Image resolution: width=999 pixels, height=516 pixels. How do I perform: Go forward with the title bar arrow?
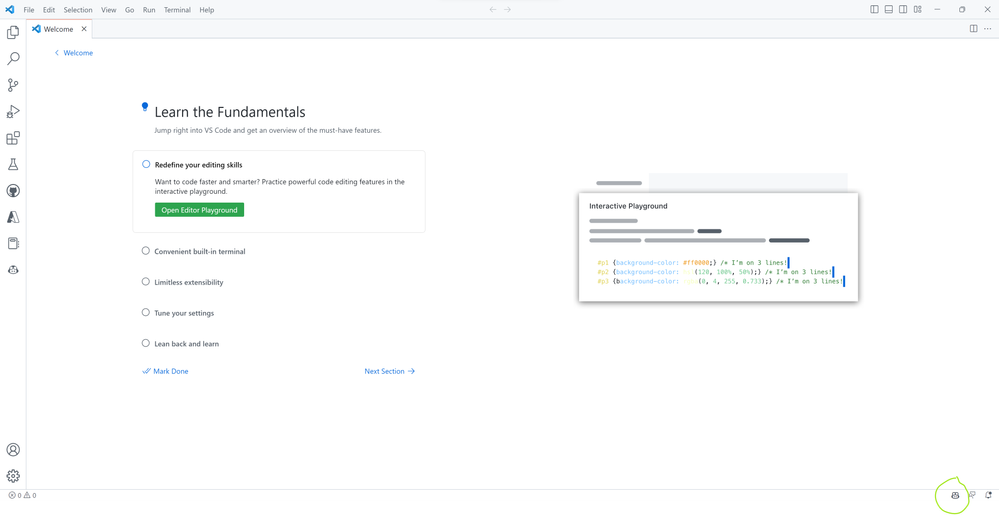[508, 10]
